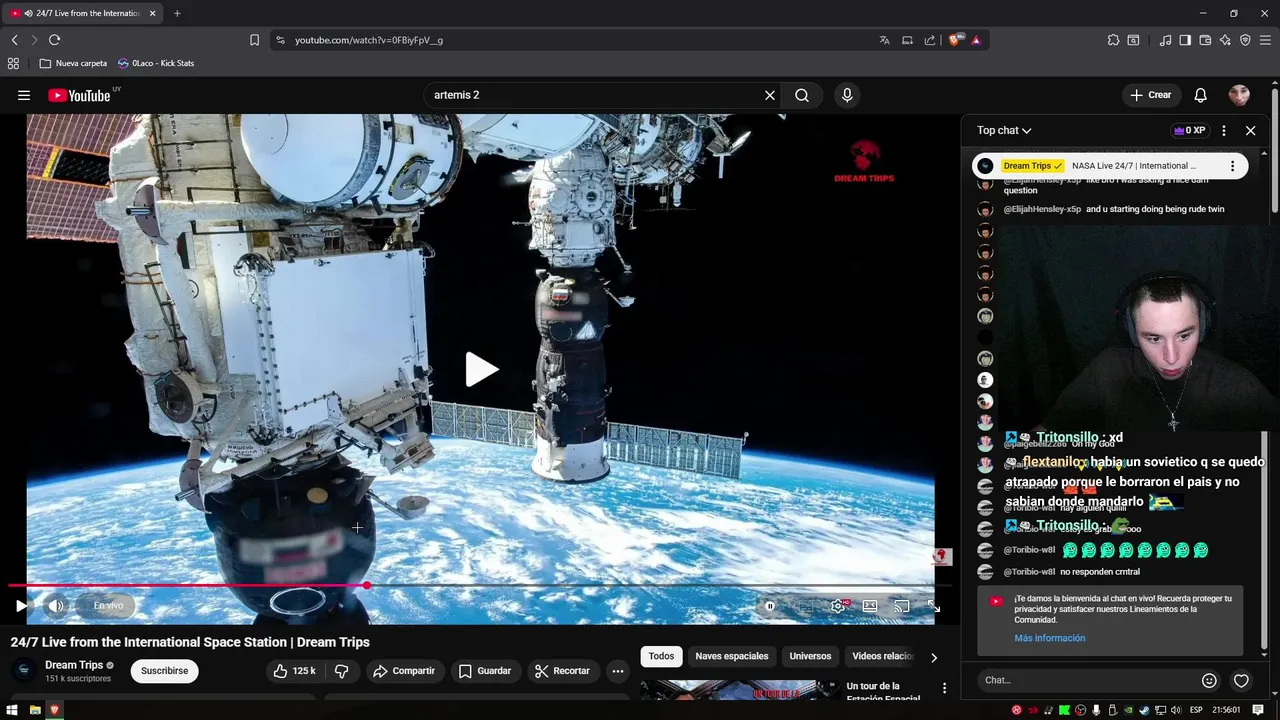Open Leo AI sparkle icon
Viewport: 1280px width, 720px height.
(1225, 40)
